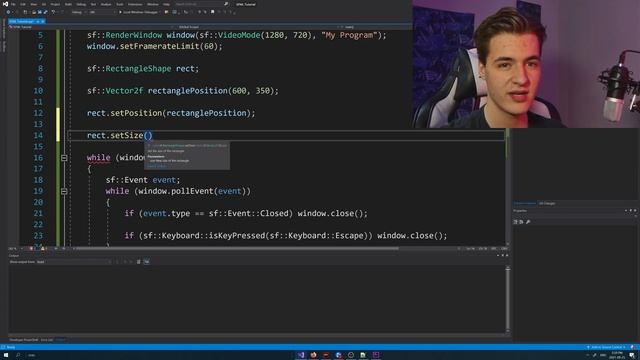Click Categorized icon in Properties panel

pos(516,222)
